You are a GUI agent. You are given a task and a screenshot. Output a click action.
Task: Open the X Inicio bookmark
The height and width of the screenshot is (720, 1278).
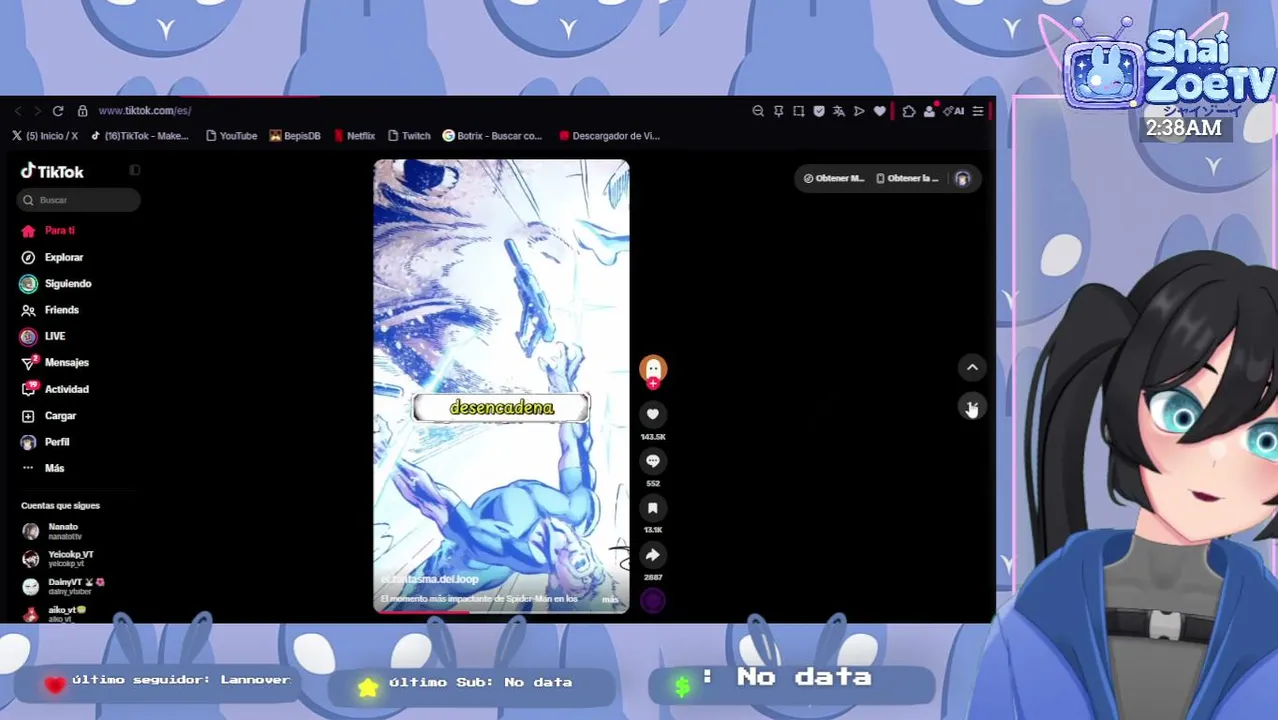click(x=46, y=136)
